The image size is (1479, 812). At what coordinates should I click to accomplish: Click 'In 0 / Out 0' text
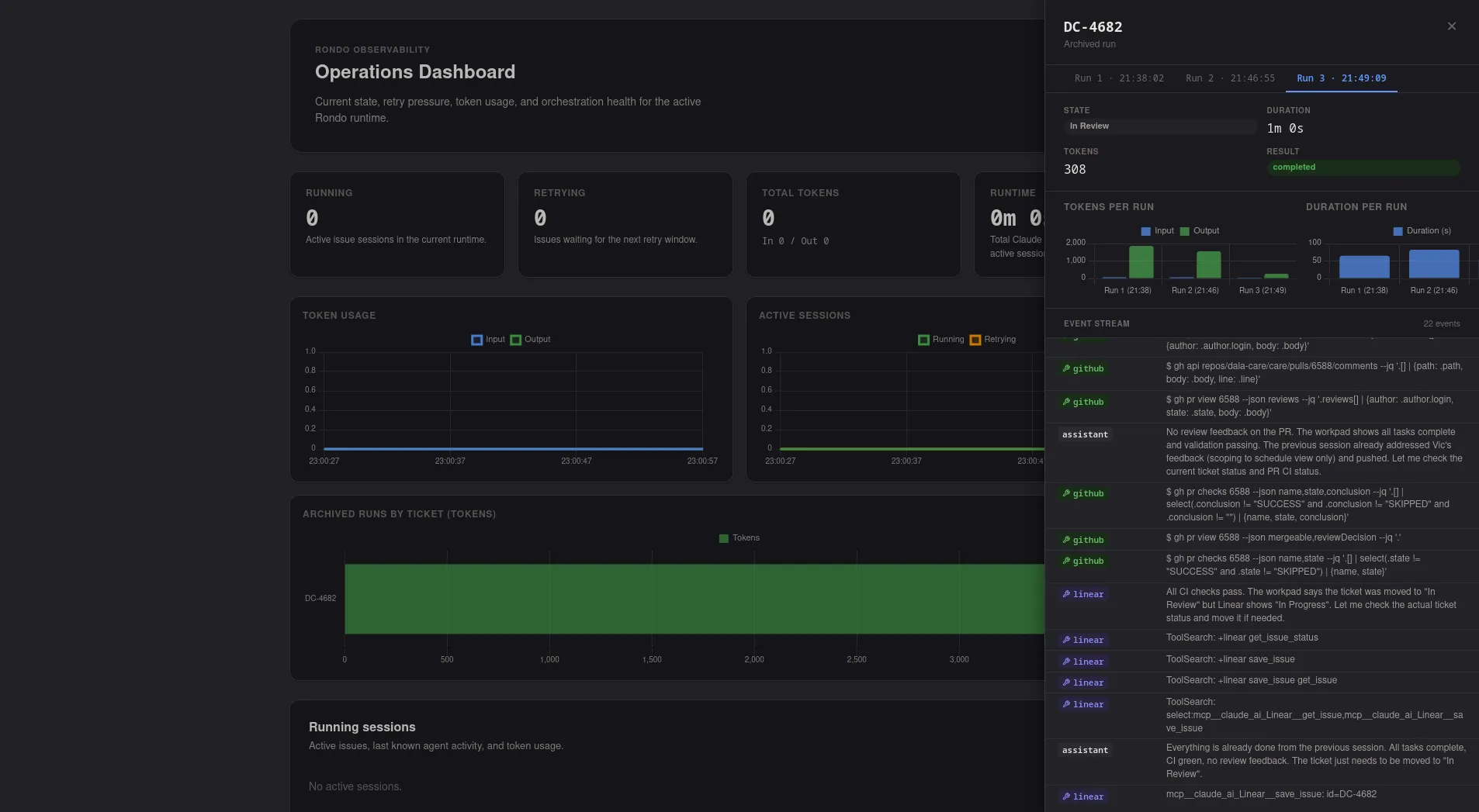point(795,242)
